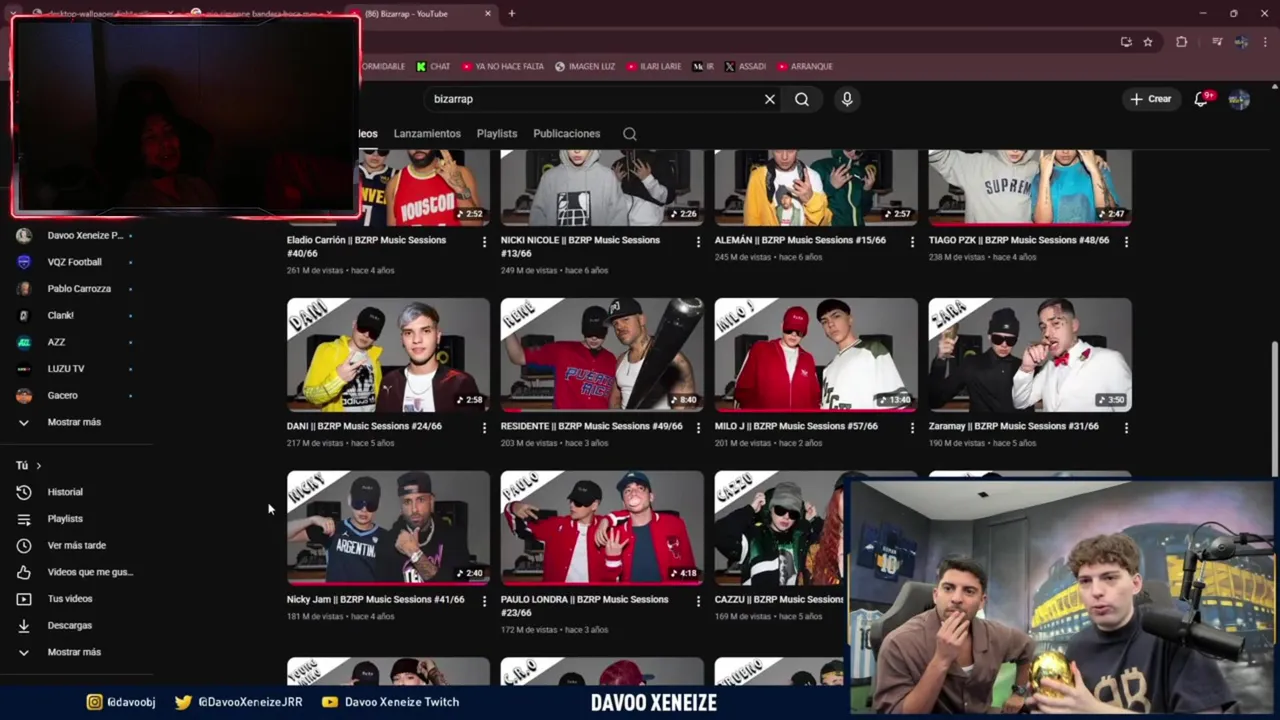Open Chrome three-dot menu
This screenshot has width=1280, height=720.
click(1266, 42)
